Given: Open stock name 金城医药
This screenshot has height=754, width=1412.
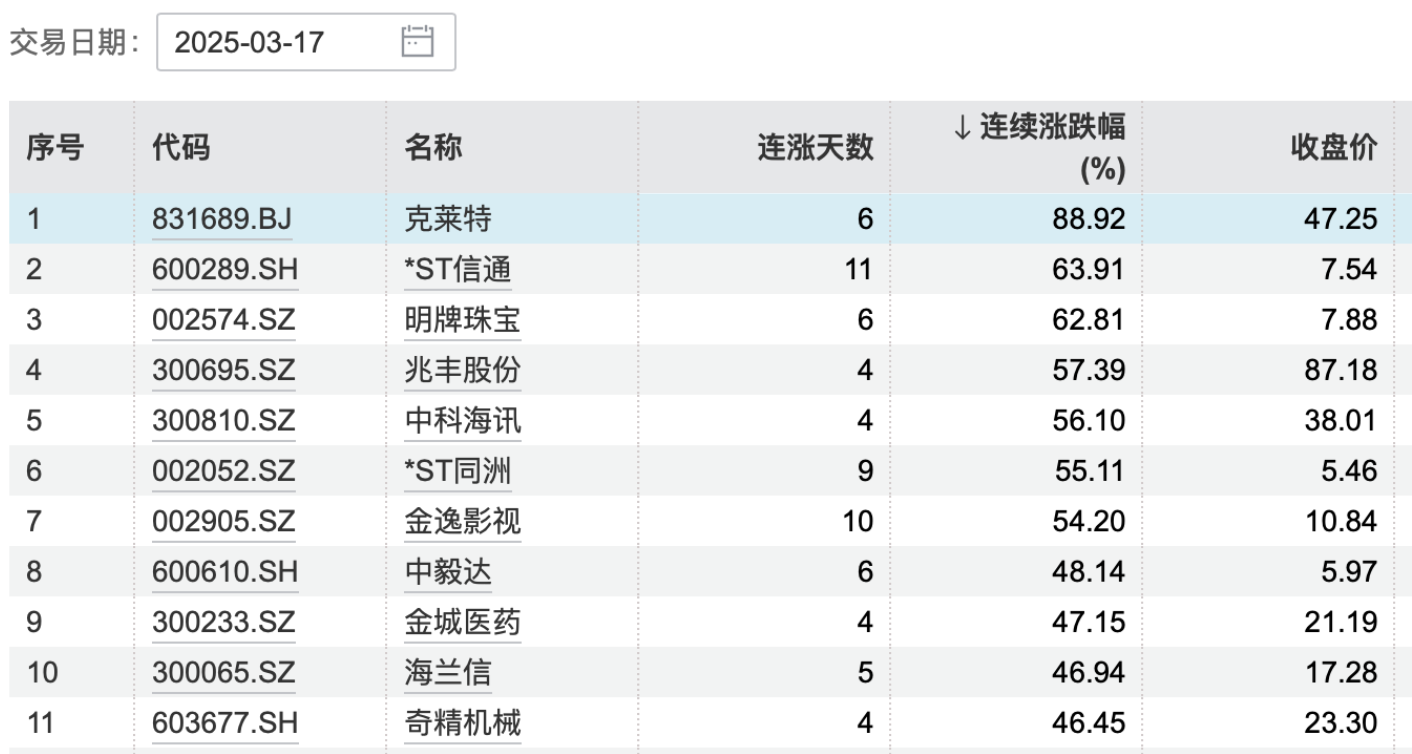Looking at the screenshot, I should (462, 622).
